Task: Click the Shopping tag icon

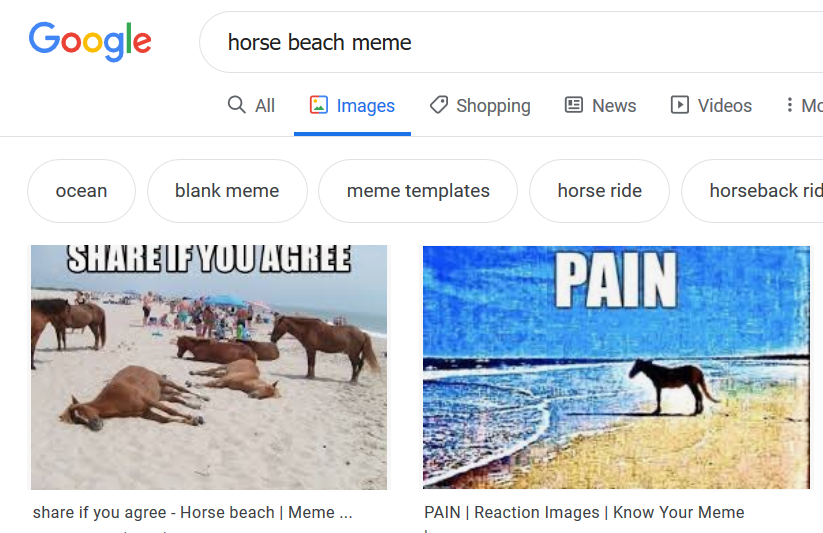Action: (439, 104)
